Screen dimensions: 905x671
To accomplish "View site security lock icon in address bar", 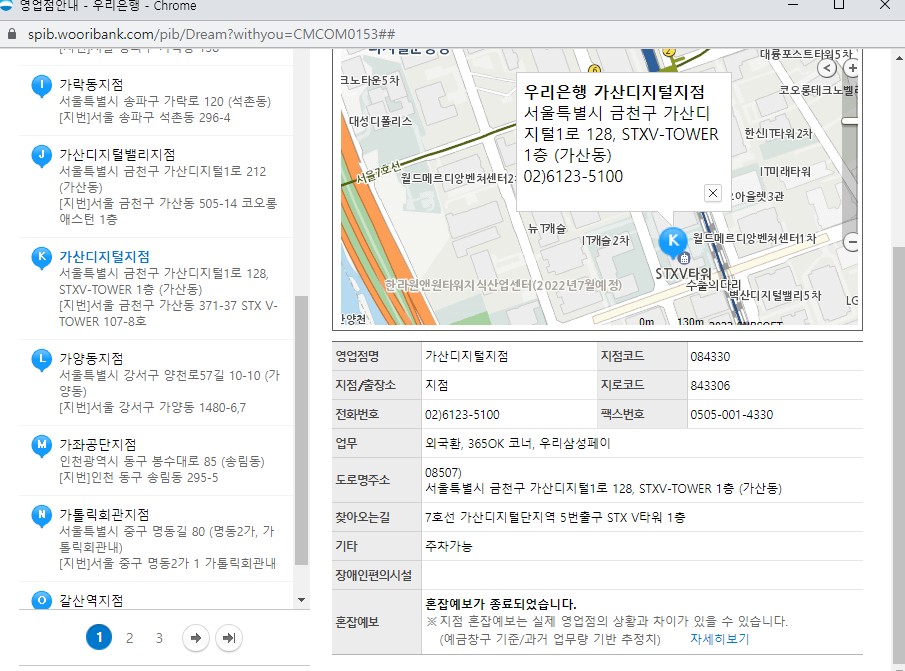I will pos(12,34).
